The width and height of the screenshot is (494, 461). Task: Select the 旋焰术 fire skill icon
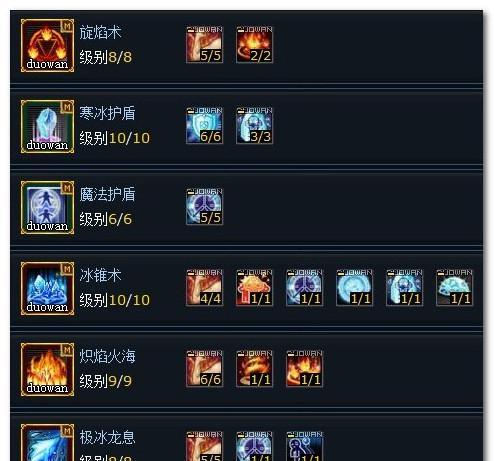47,45
